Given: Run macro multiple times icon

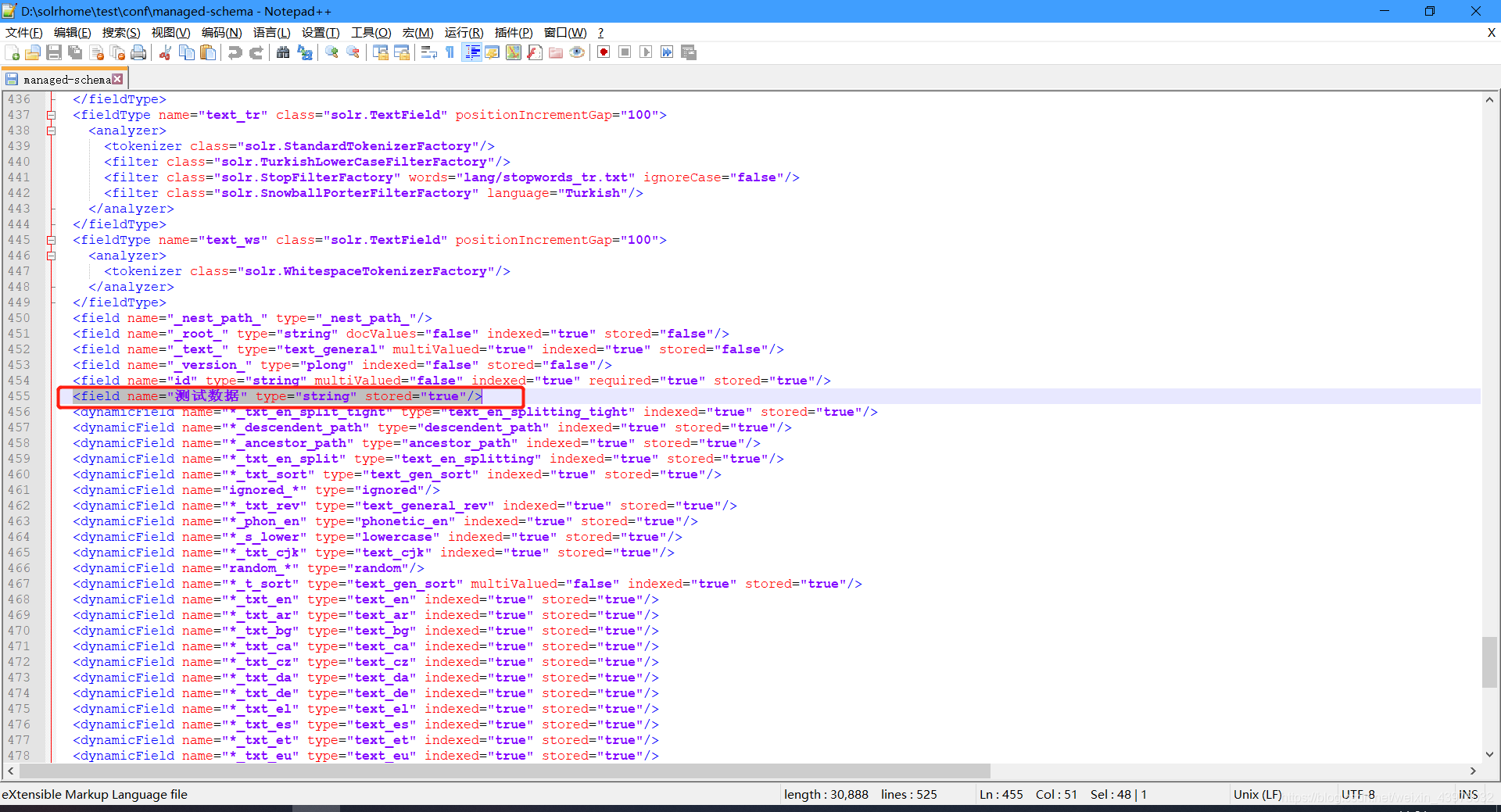Looking at the screenshot, I should [x=667, y=52].
